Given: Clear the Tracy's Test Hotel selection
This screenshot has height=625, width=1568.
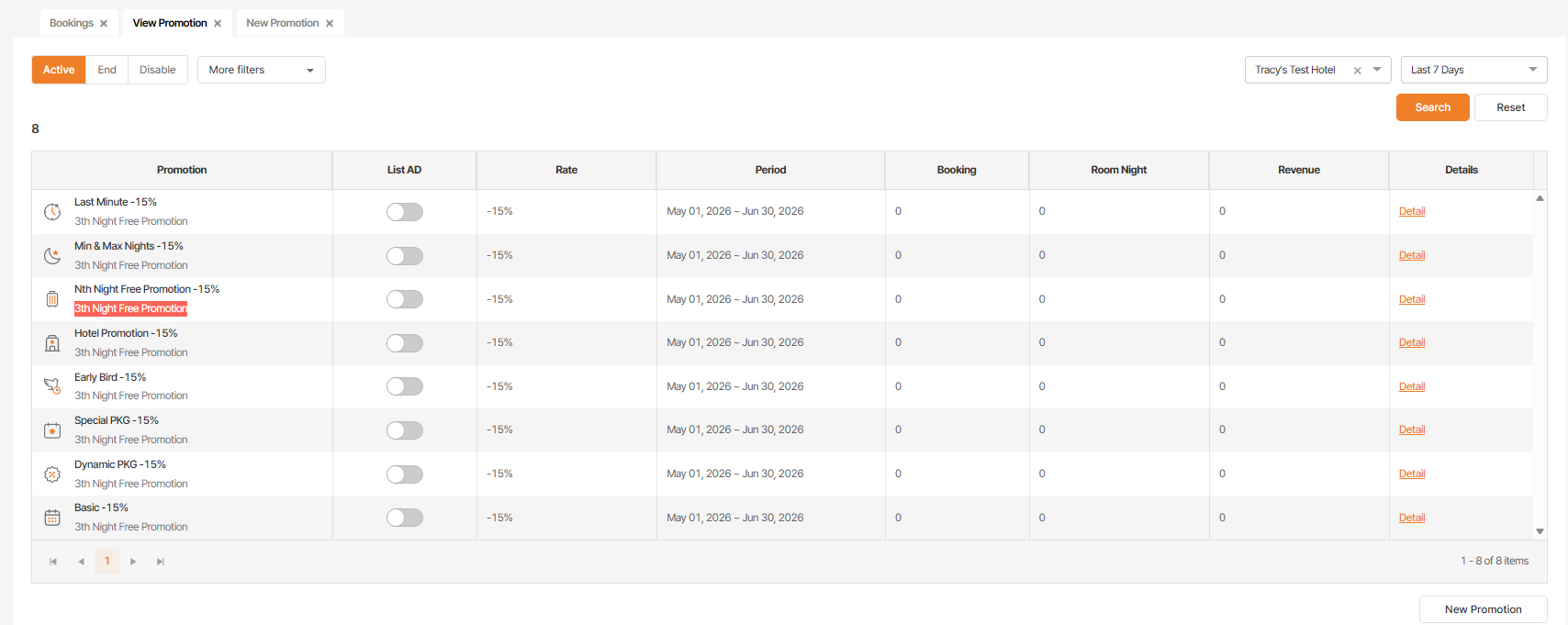Looking at the screenshot, I should click(1357, 71).
